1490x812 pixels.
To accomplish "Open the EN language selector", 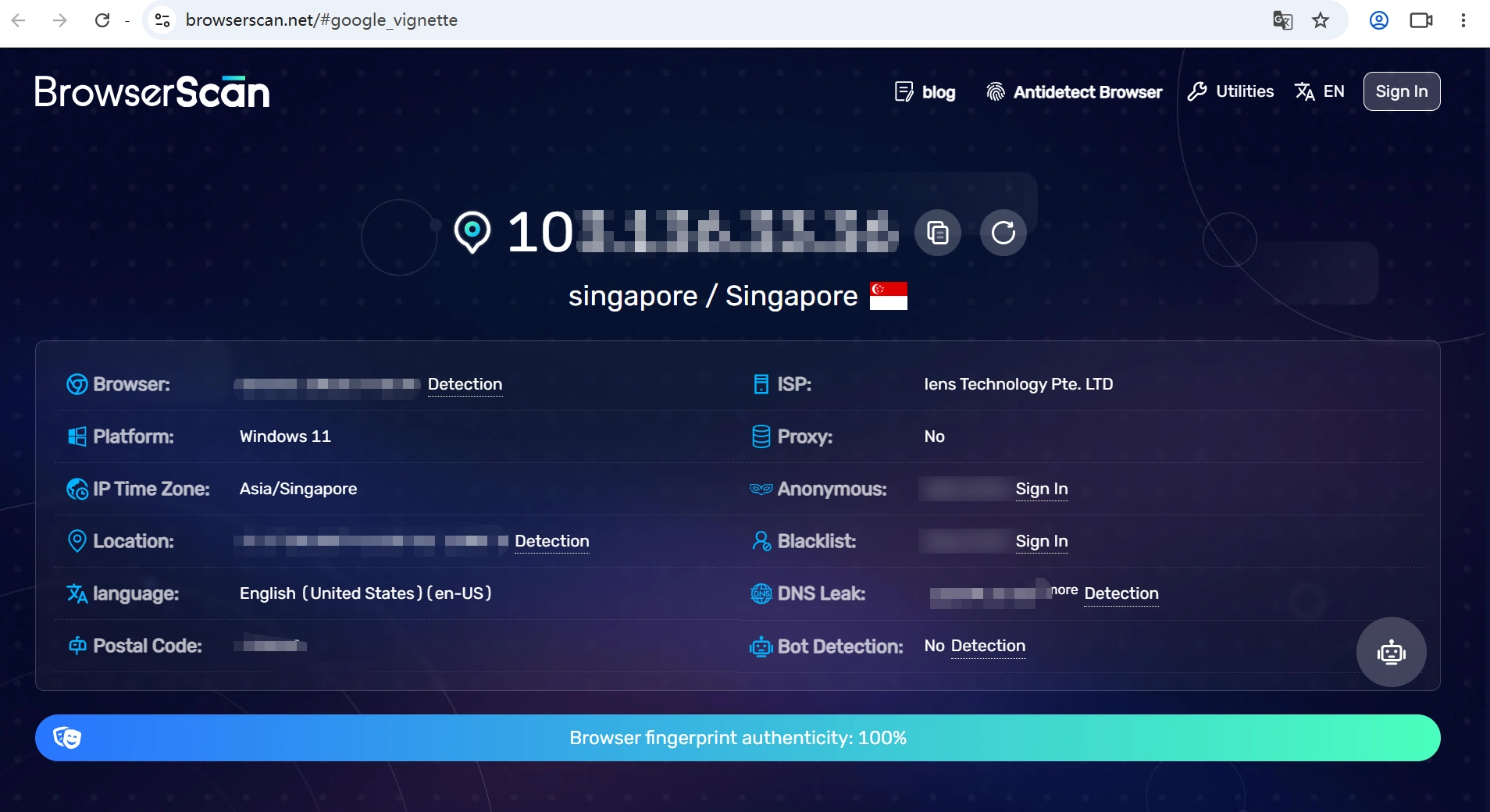I will (x=1320, y=91).
